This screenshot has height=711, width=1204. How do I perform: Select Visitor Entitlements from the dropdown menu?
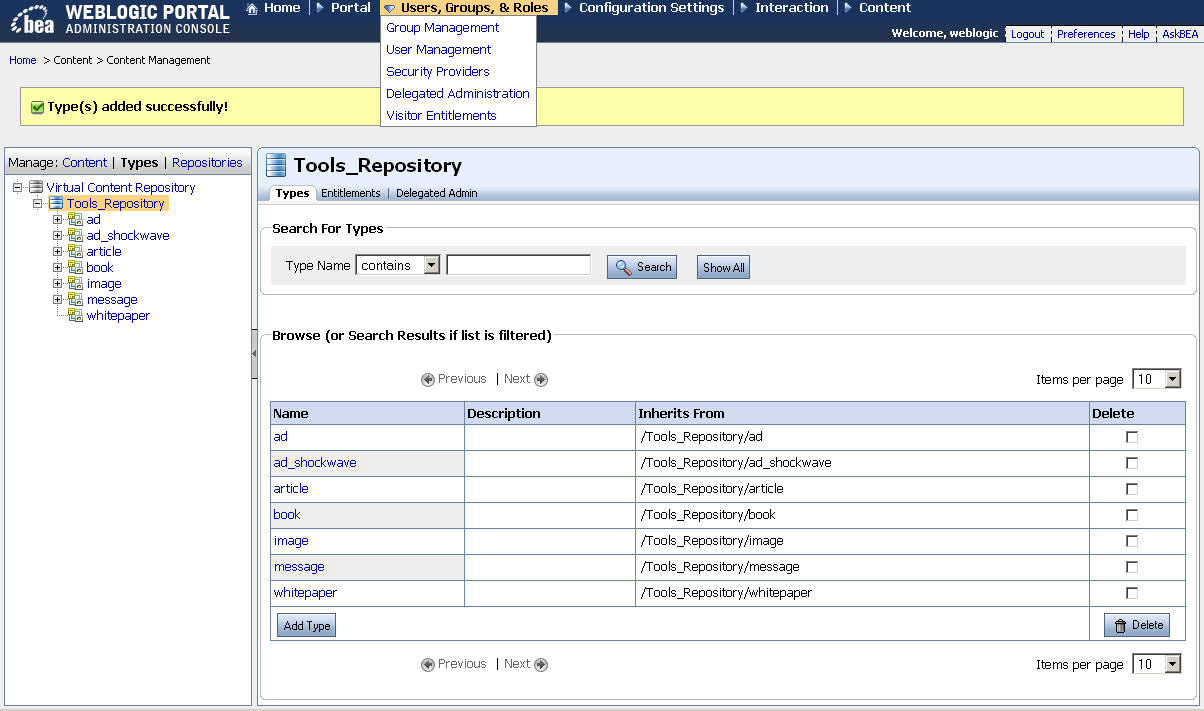click(x=441, y=116)
